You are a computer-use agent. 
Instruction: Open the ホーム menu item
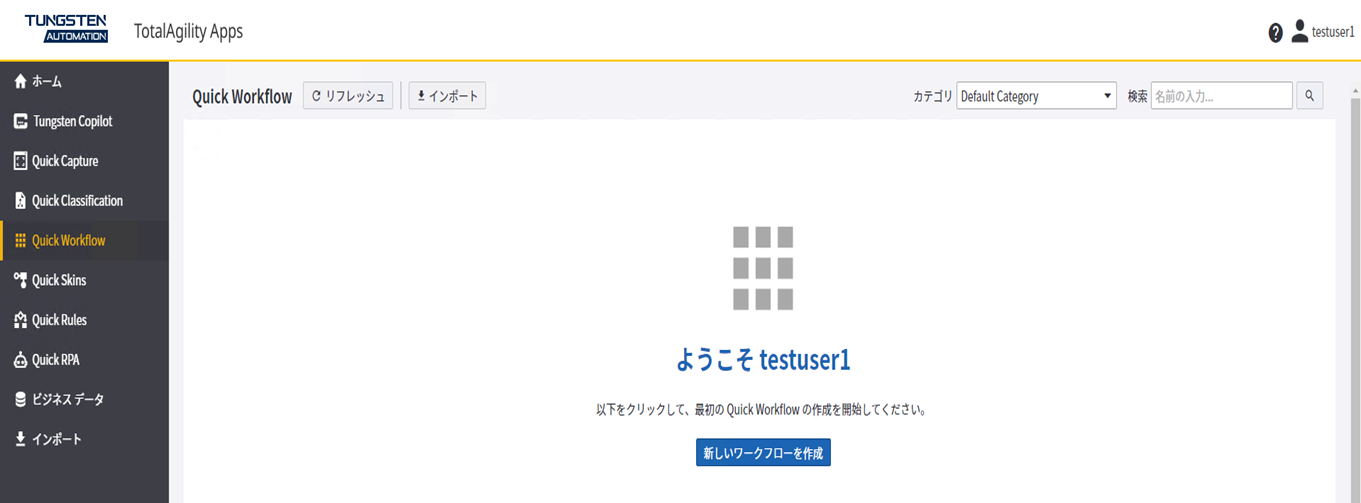click(84, 81)
